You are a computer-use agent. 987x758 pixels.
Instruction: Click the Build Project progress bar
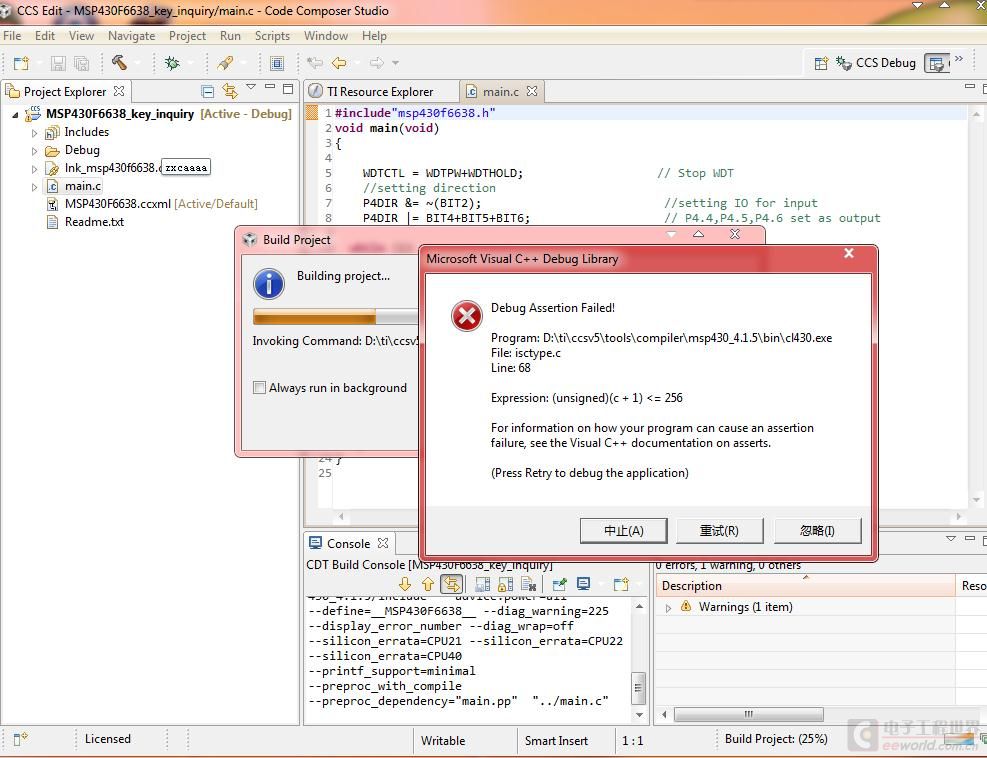(335, 316)
